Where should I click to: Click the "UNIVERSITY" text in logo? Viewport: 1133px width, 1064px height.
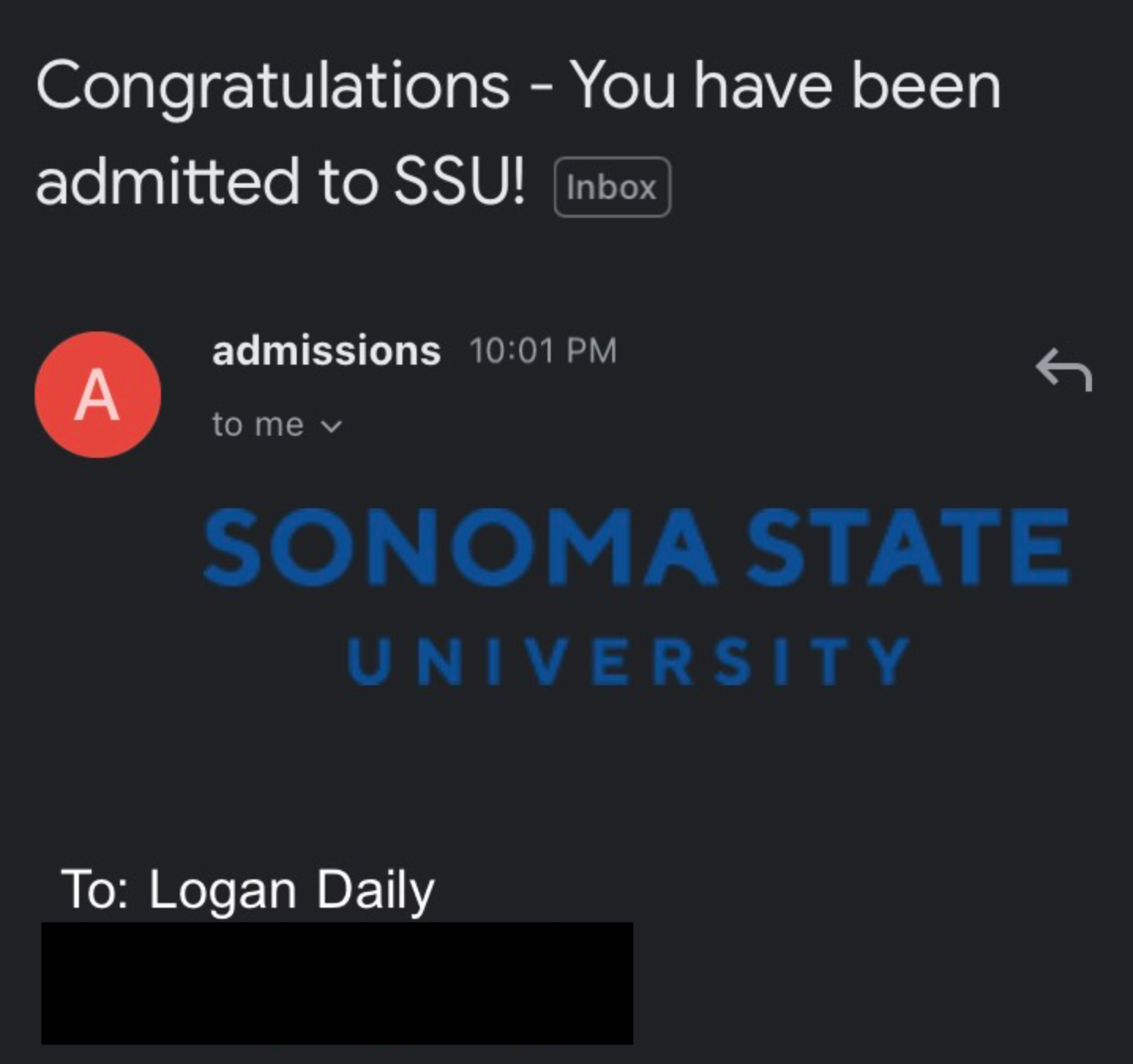629,661
